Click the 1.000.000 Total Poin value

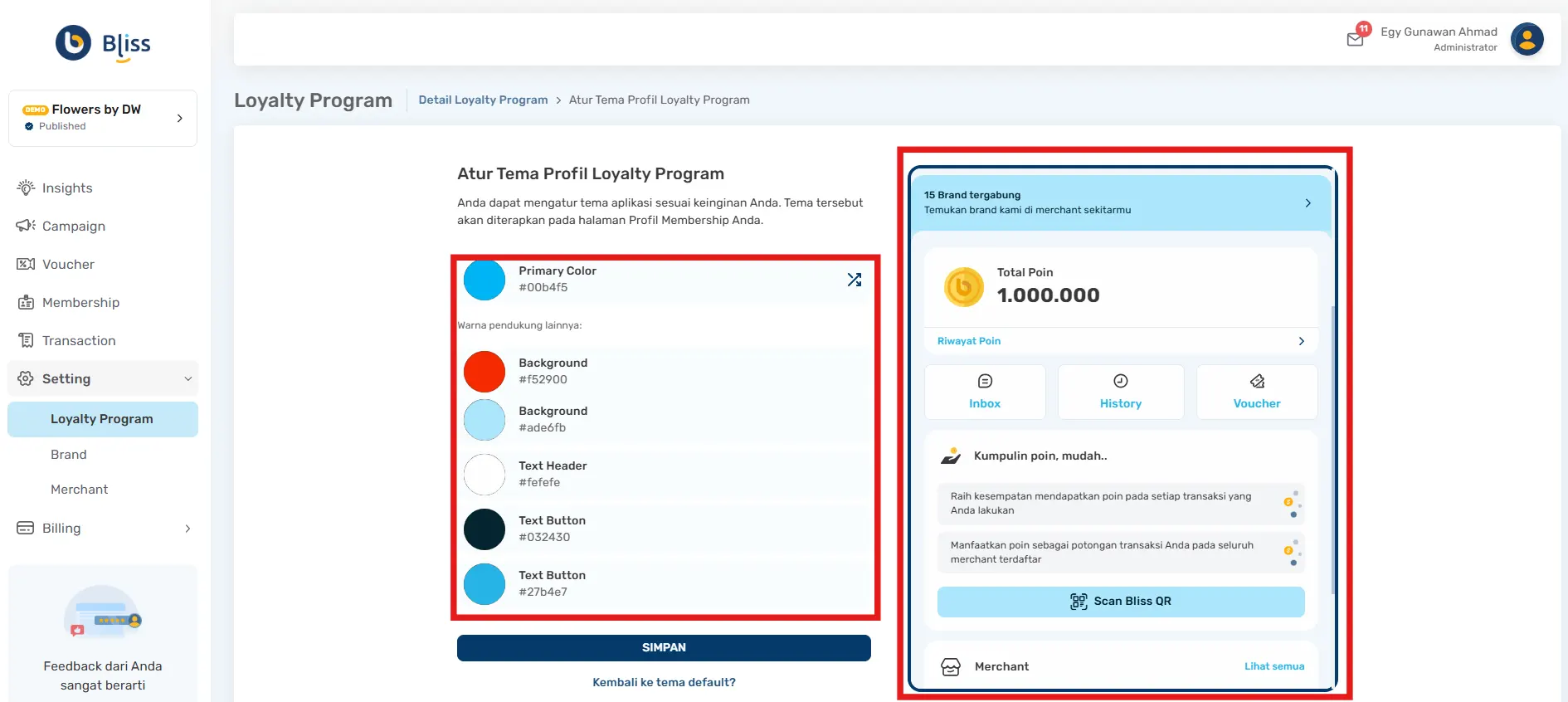(x=1049, y=295)
